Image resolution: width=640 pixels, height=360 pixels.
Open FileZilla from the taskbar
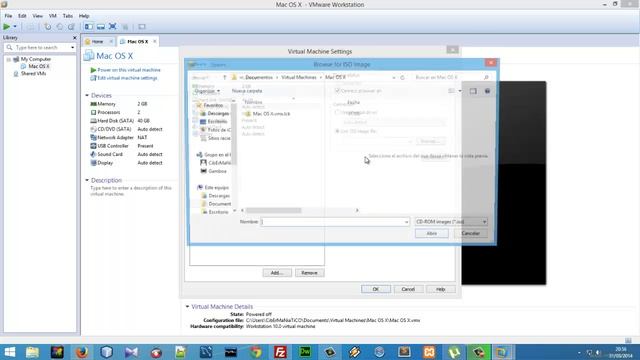click(x=280, y=352)
